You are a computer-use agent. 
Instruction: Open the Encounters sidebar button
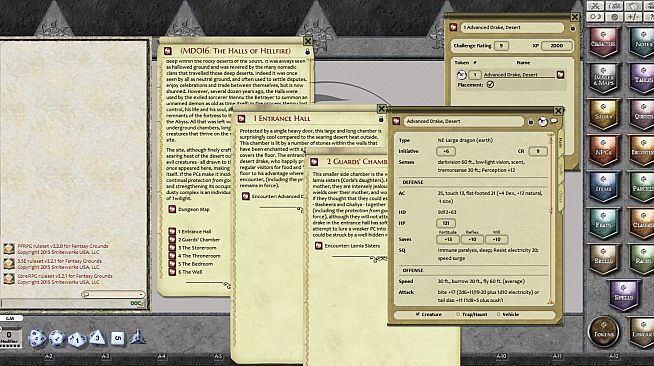642,150
